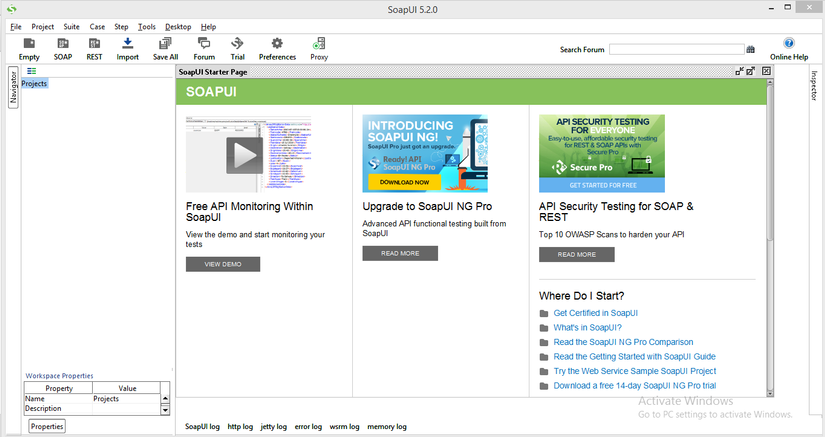Click the starter page scroll down arrow
825x437 pixels.
tap(770, 393)
